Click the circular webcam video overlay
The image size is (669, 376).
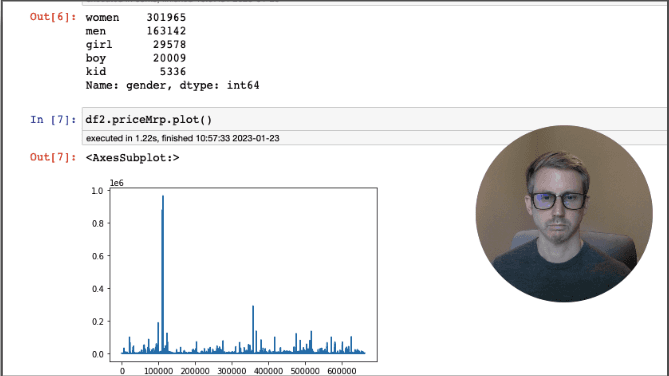564,214
